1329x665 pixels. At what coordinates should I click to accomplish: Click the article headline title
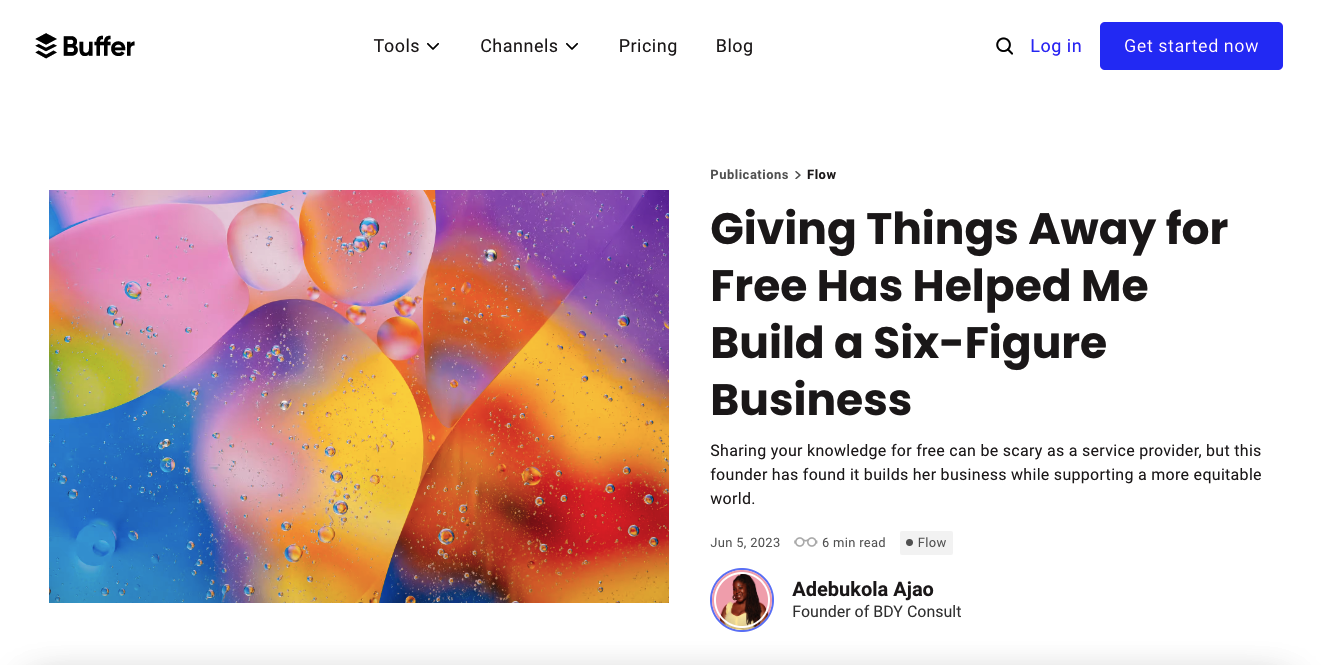(x=969, y=314)
